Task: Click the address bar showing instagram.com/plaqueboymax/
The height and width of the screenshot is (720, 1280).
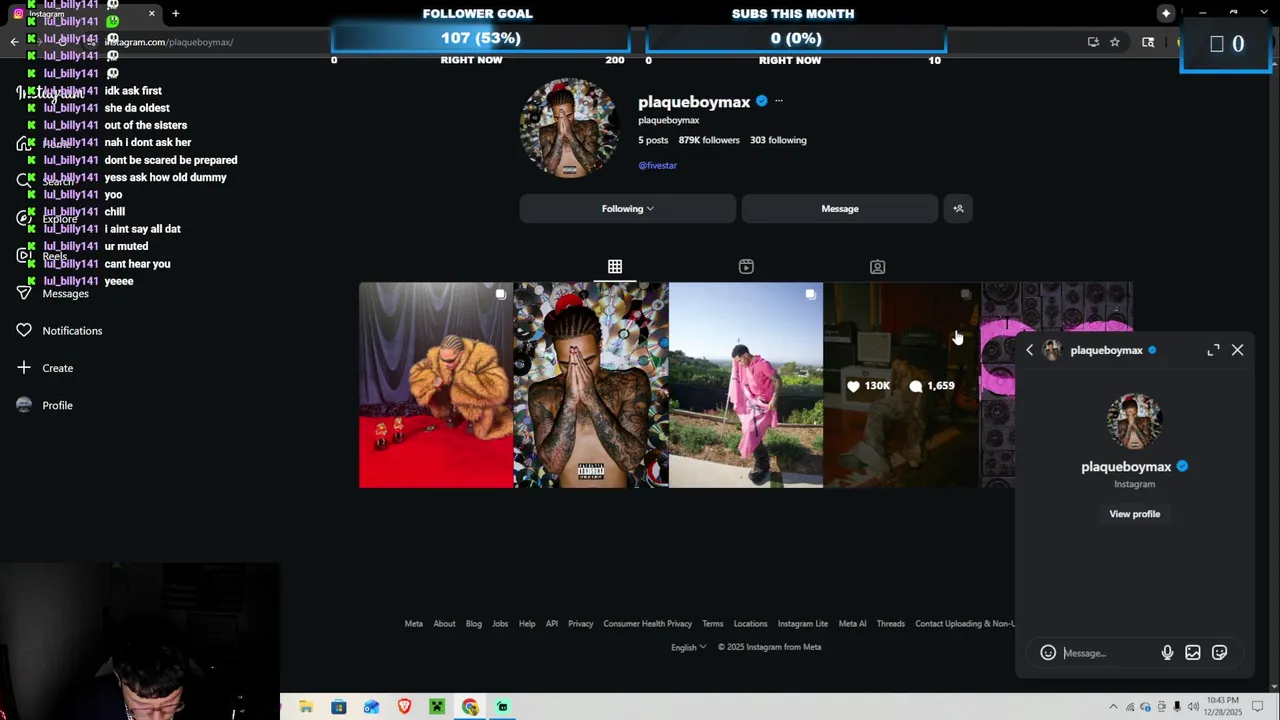Action: [x=168, y=42]
